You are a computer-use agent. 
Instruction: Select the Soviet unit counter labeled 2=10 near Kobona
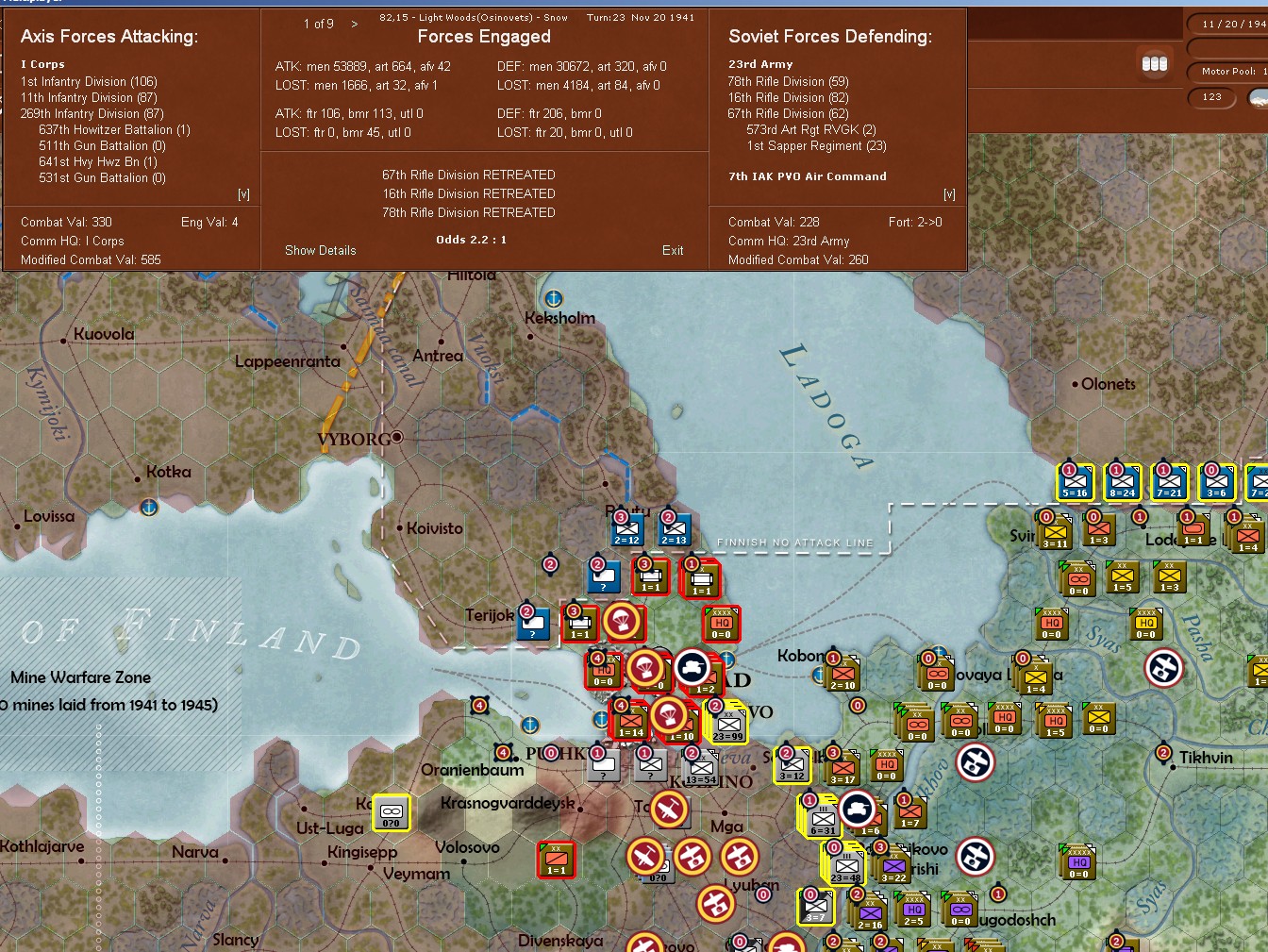pos(843,674)
